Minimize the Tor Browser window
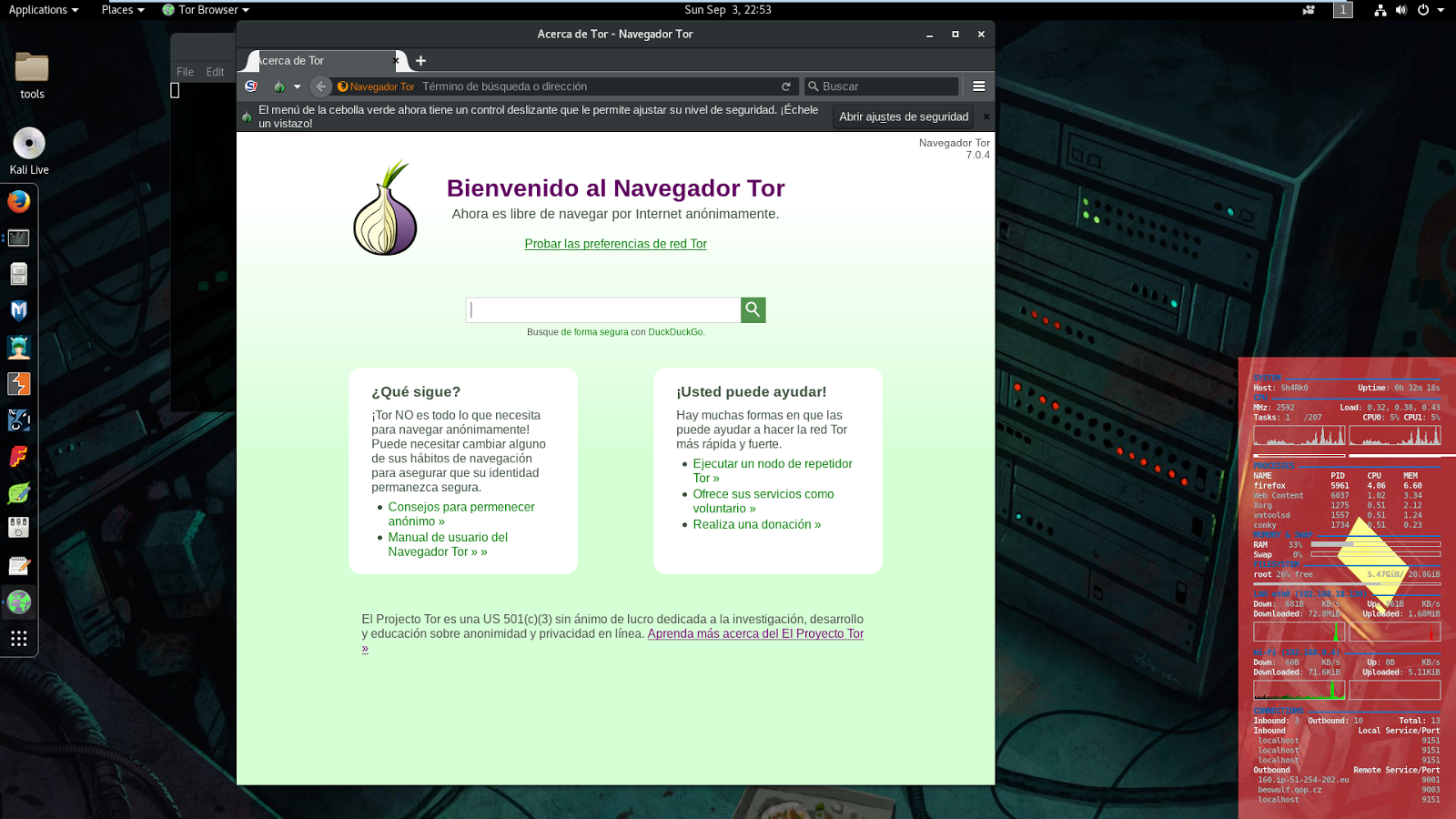Screen dimensions: 1456x819 tap(929, 35)
